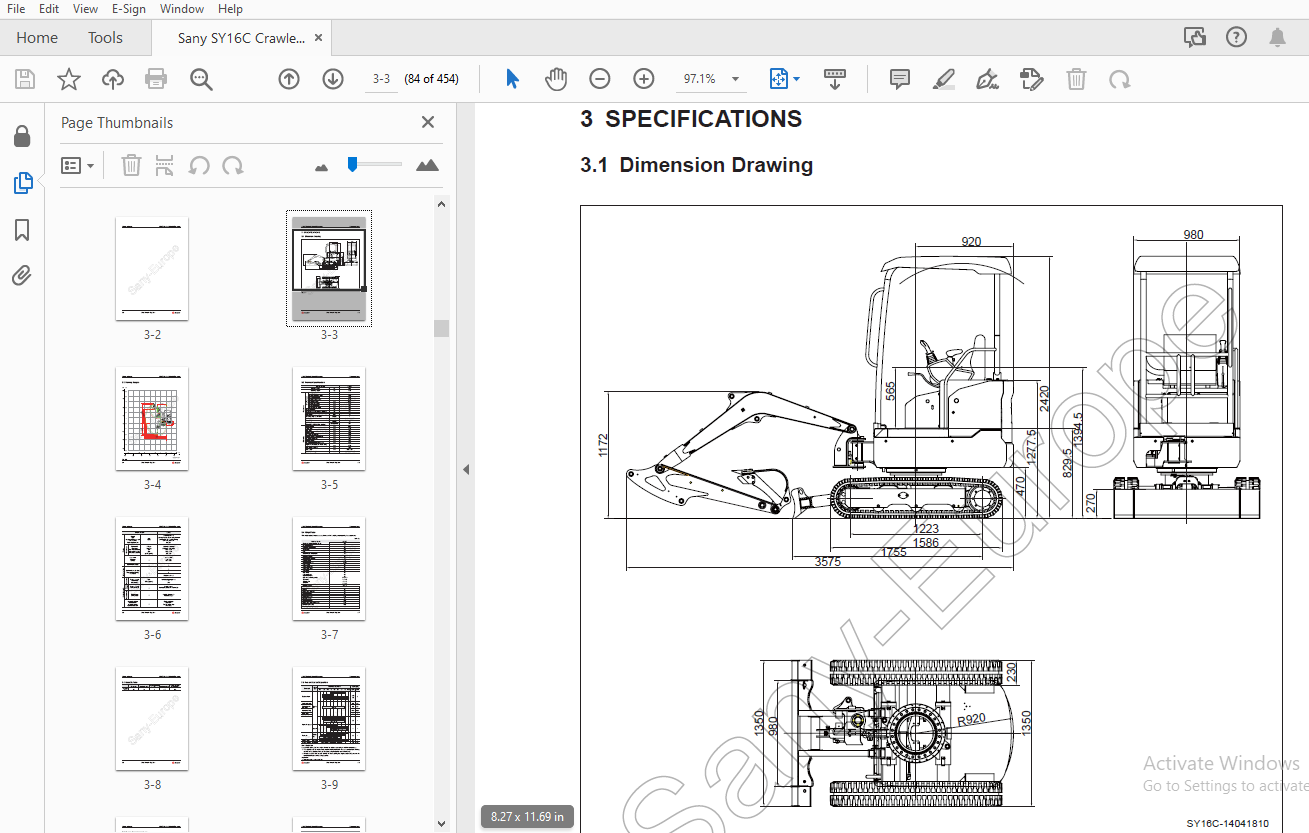
Task: Adjust the thumbnail size slider
Action: point(352,164)
